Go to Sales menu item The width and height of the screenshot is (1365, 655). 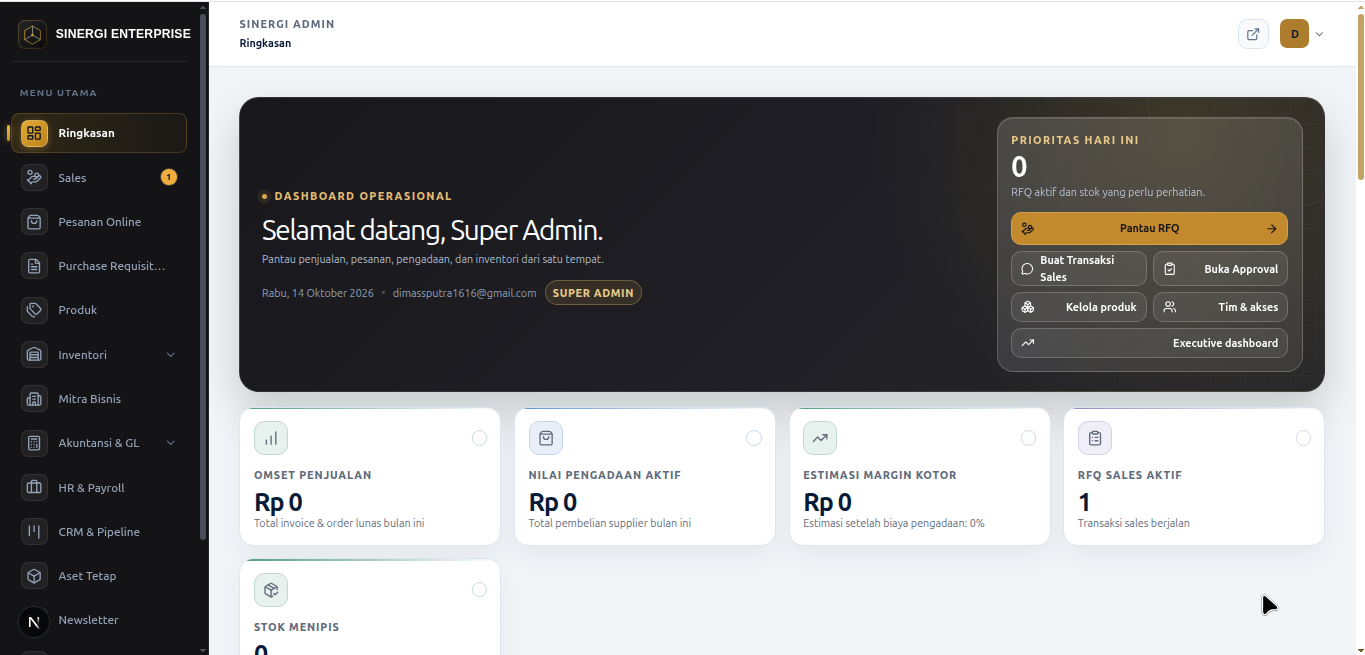coord(99,177)
